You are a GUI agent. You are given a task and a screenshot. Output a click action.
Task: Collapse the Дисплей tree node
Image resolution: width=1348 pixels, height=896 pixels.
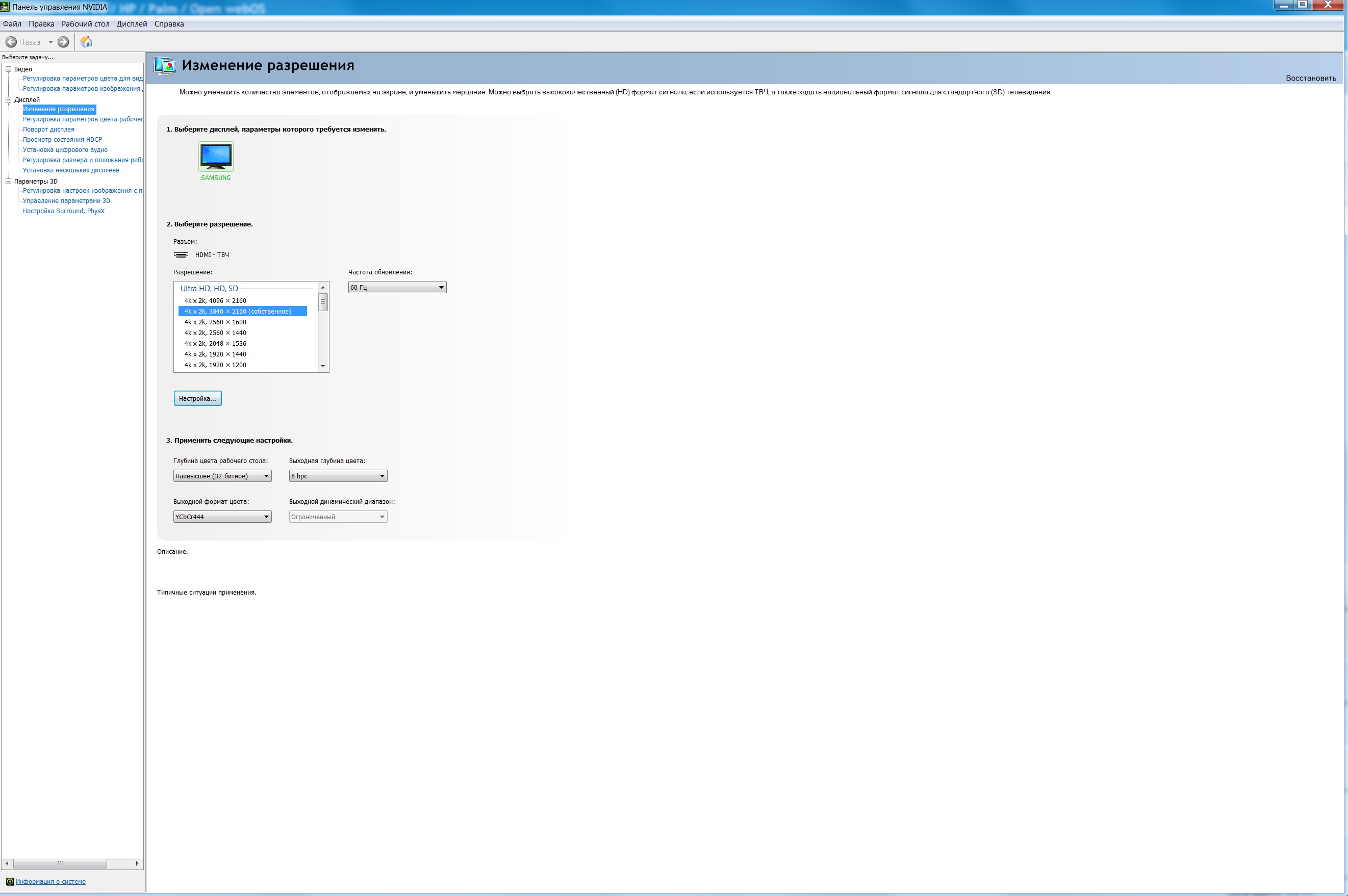pyautogui.click(x=9, y=99)
